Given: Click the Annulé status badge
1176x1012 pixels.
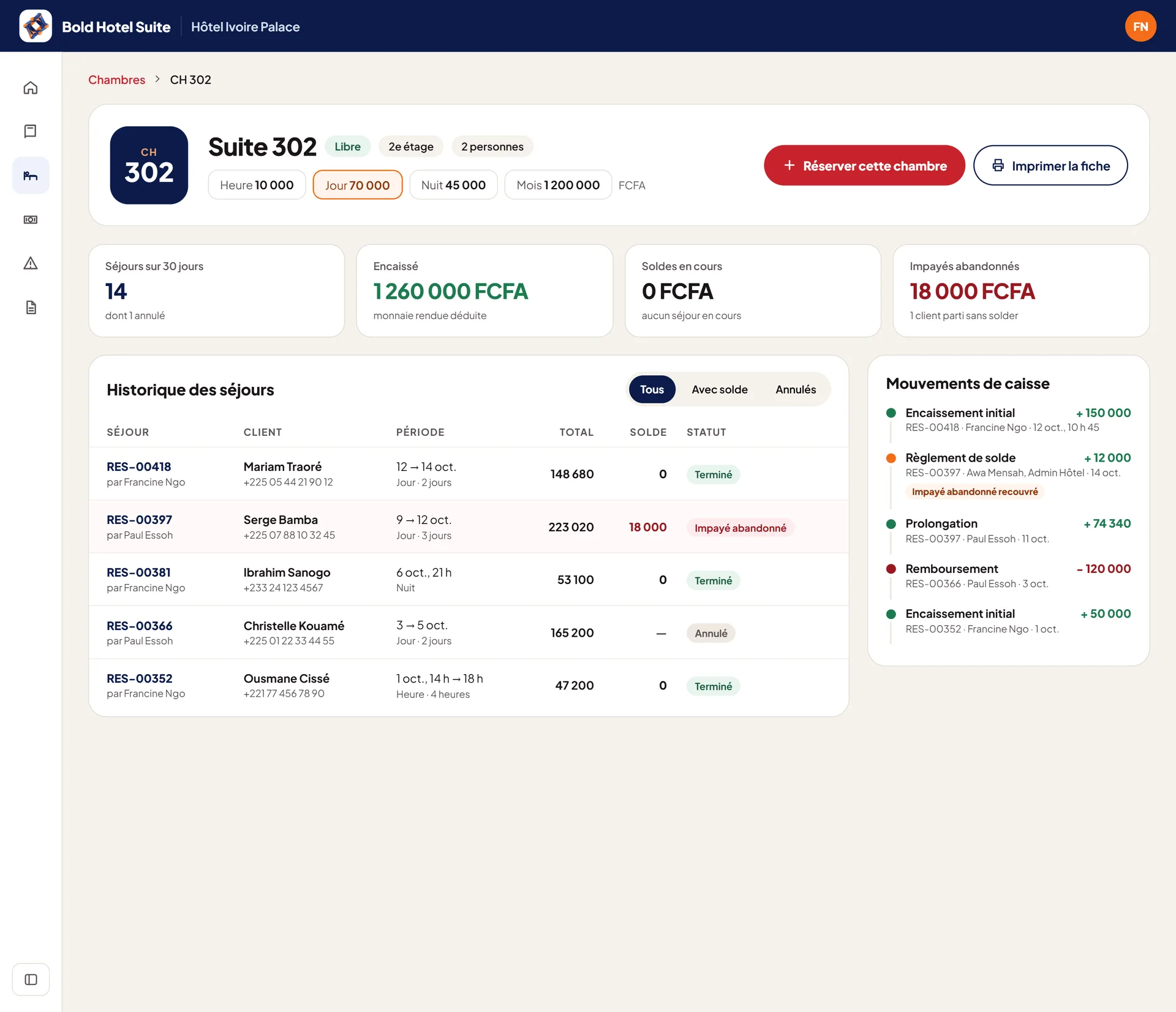Looking at the screenshot, I should [x=711, y=633].
